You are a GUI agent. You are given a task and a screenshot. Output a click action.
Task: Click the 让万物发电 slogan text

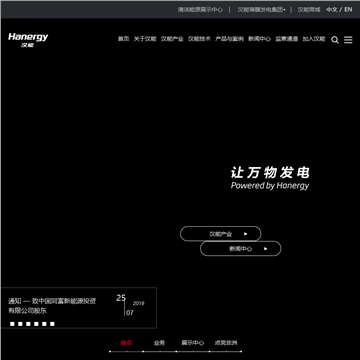point(270,173)
